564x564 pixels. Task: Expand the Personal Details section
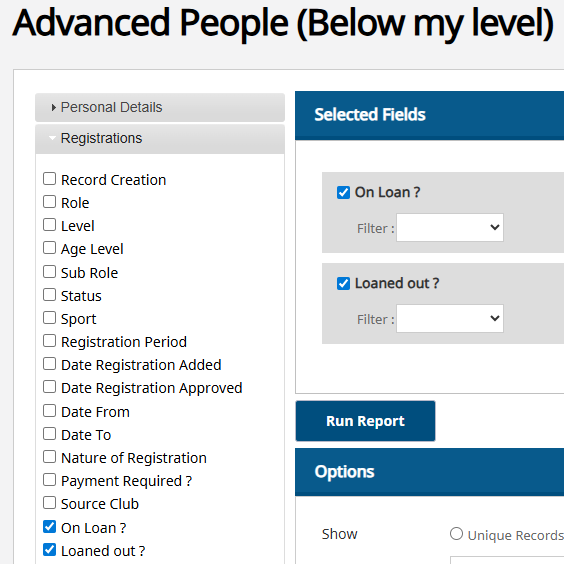point(160,107)
